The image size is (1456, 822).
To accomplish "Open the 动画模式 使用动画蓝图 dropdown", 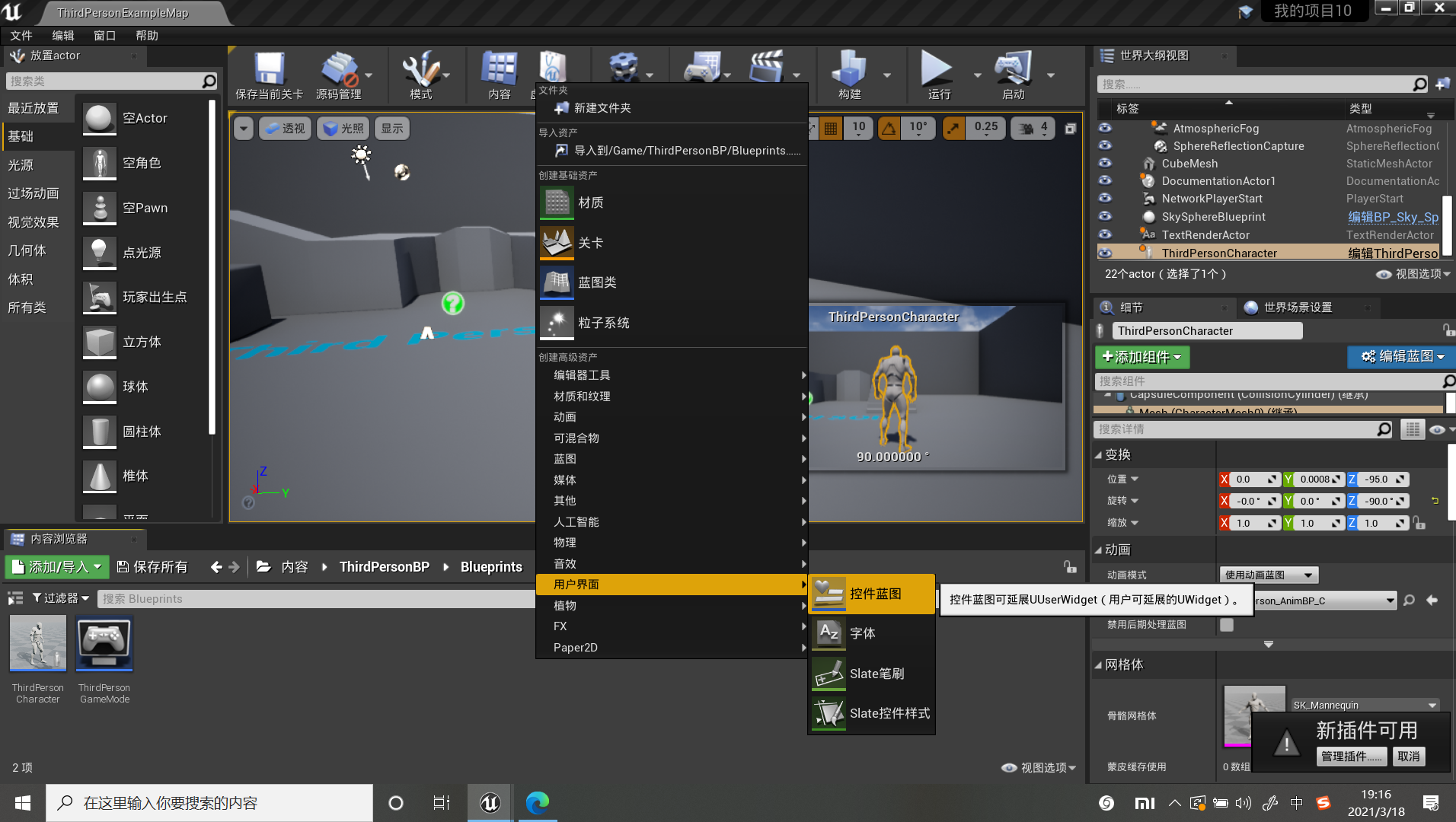I will 1269,575.
